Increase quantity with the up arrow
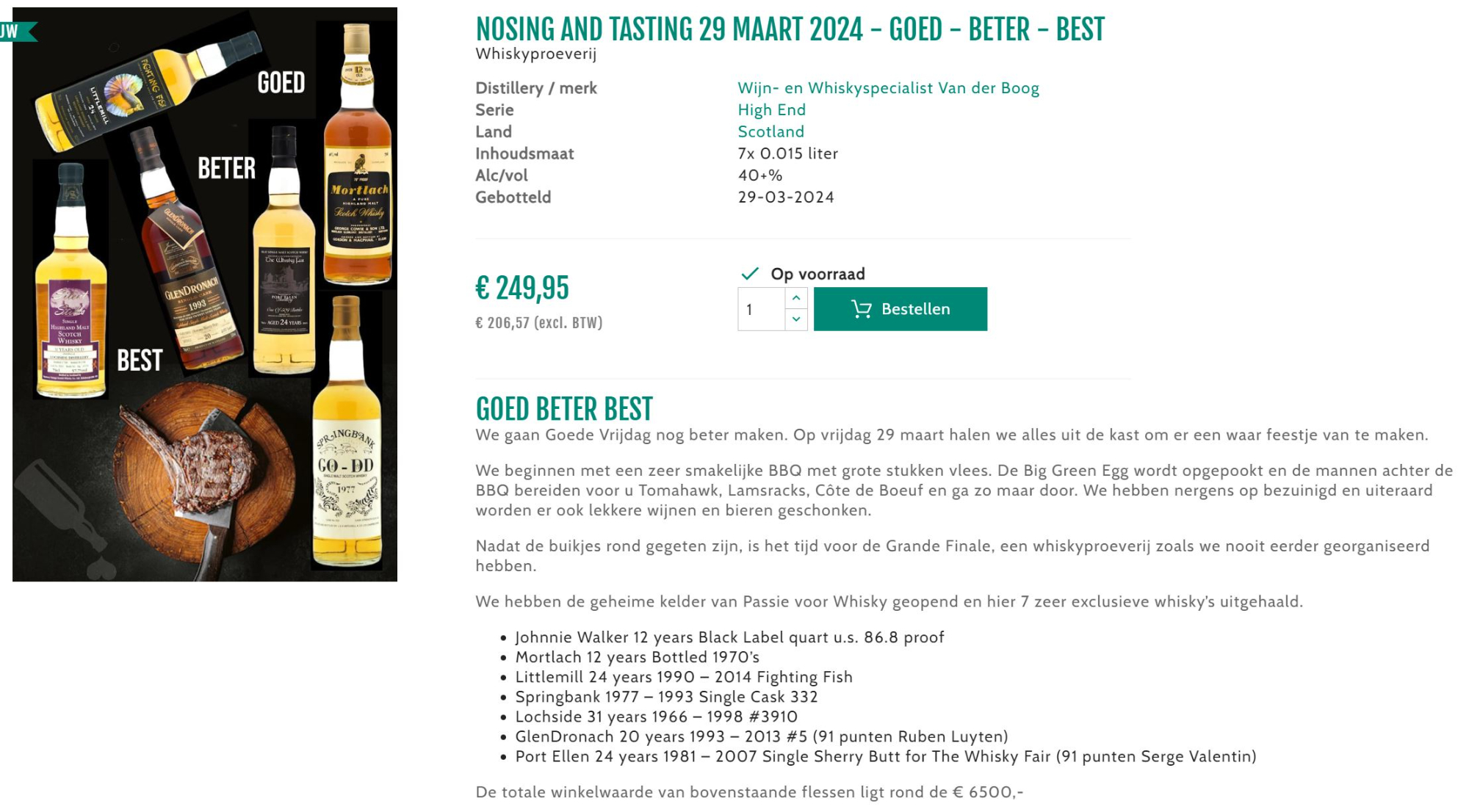Image resolution: width=1469 pixels, height=812 pixels. click(796, 298)
